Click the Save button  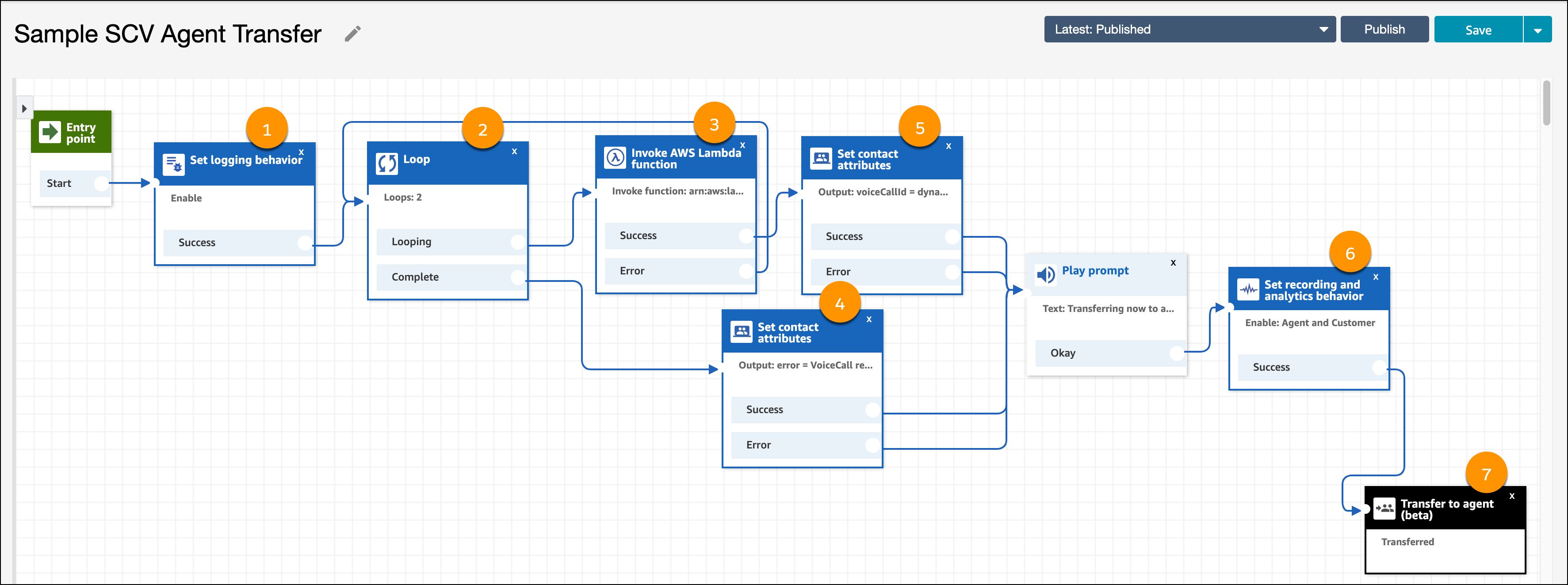pyautogui.click(x=1478, y=30)
